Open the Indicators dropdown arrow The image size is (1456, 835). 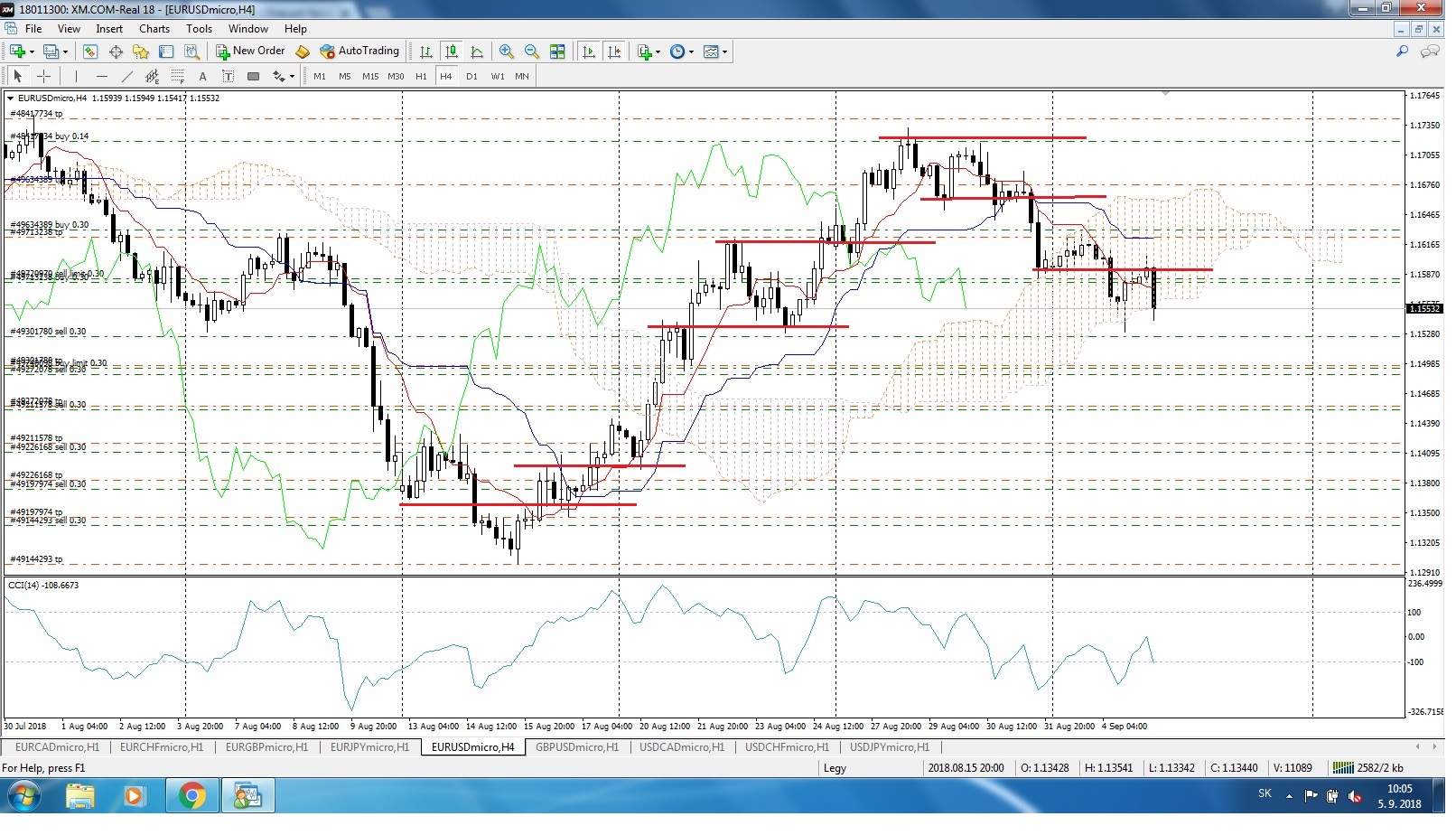coord(658,52)
